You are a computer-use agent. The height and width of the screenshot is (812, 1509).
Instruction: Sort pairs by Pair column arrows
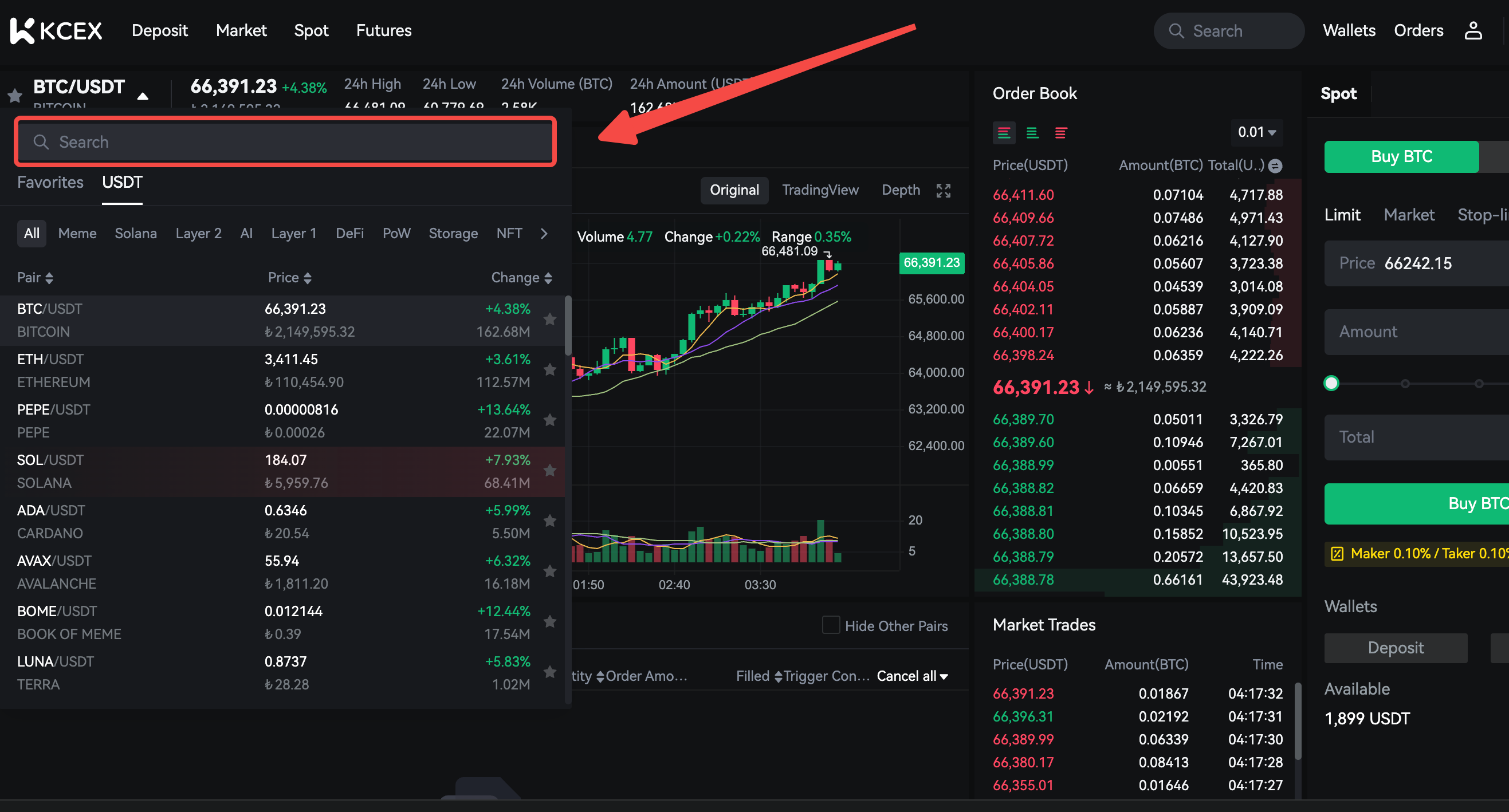pyautogui.click(x=49, y=278)
